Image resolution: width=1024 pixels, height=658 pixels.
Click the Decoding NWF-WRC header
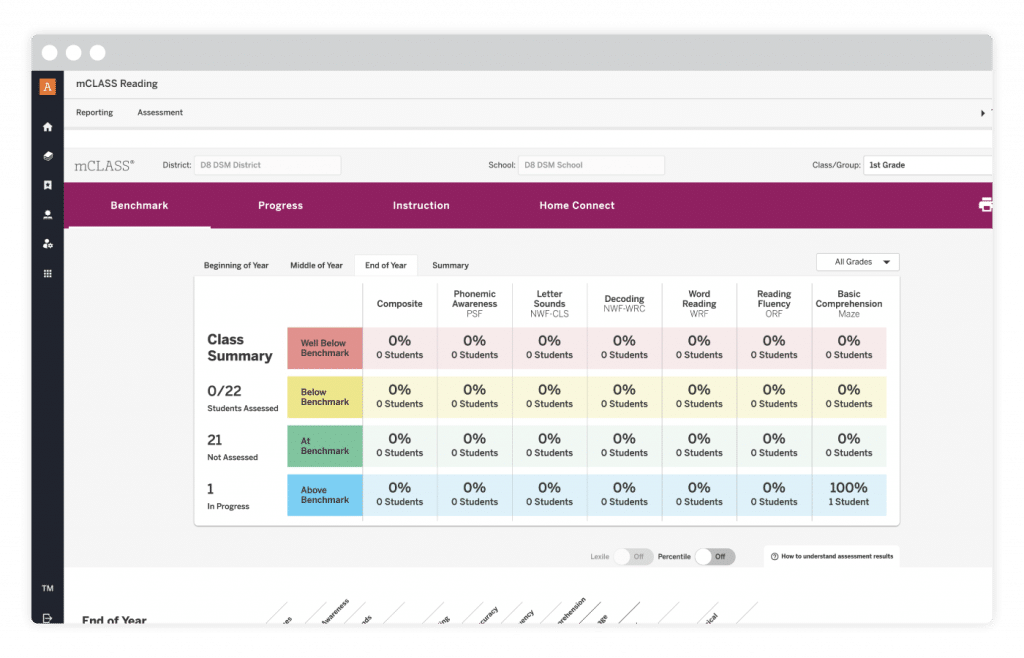pos(624,304)
